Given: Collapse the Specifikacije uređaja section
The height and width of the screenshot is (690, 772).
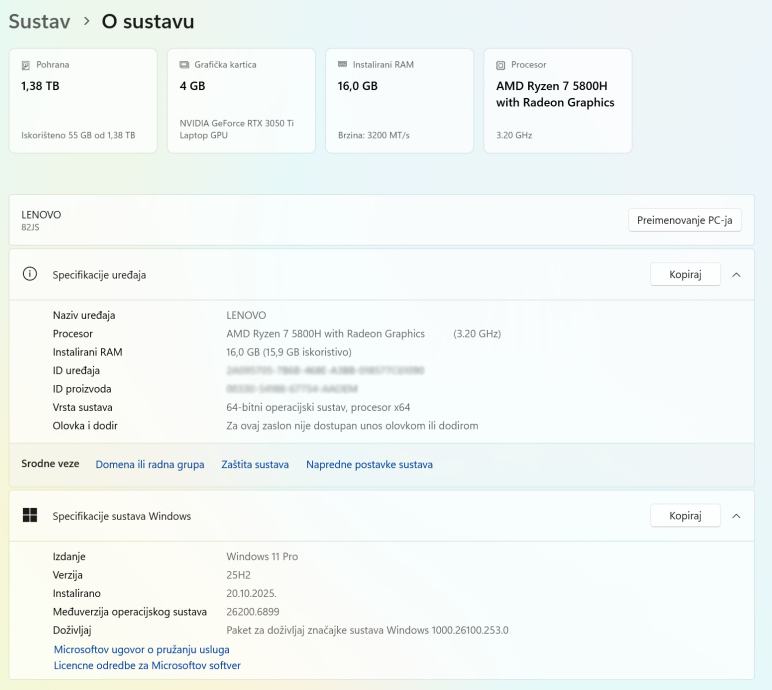Looking at the screenshot, I should point(736,274).
